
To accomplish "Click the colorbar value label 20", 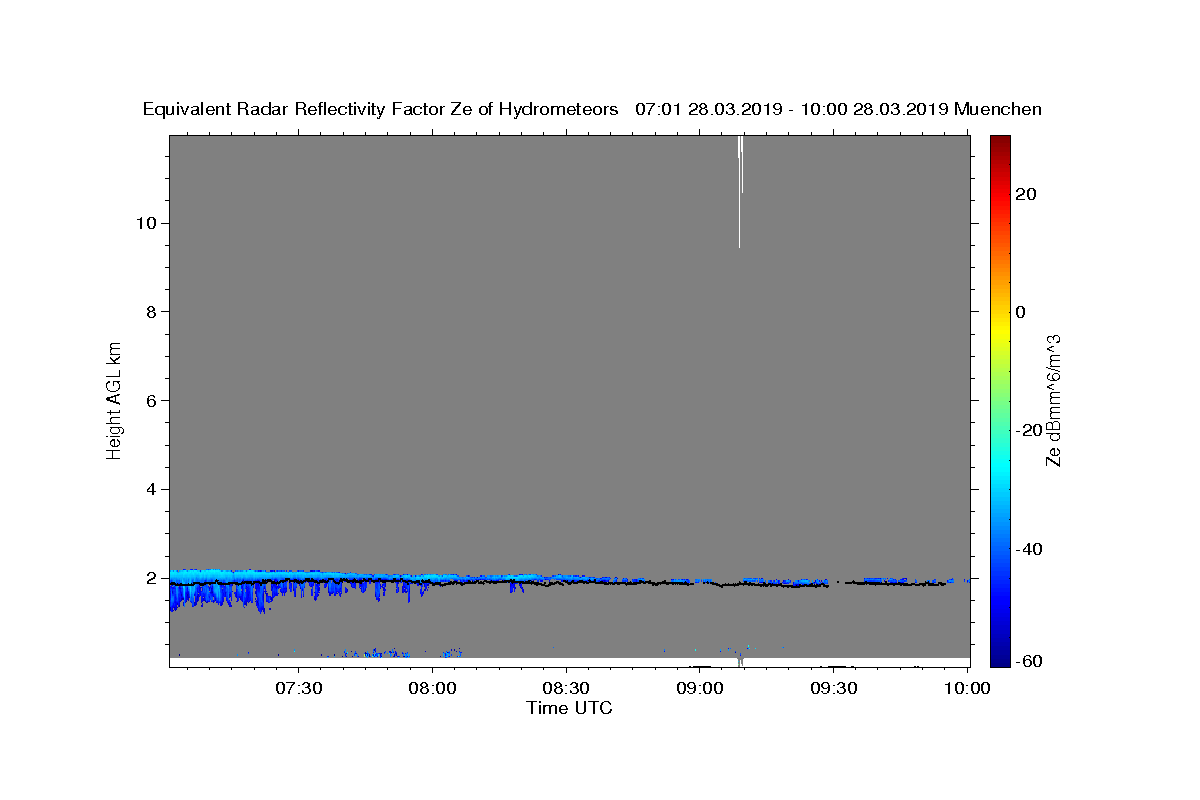I will [1026, 193].
